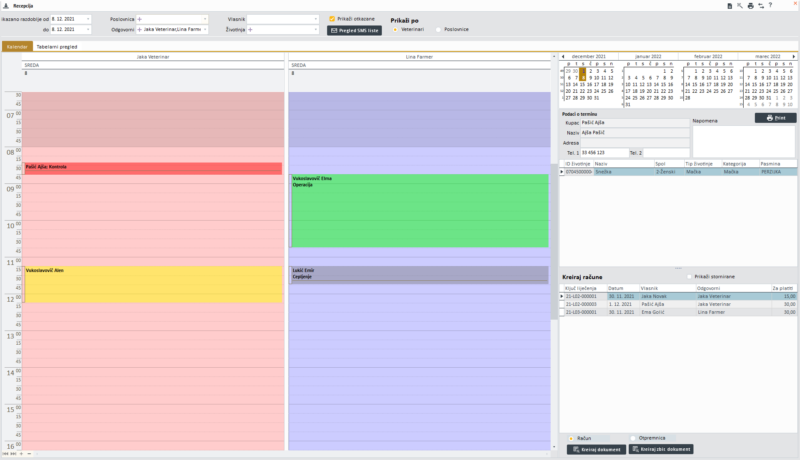
Task: Click the row arrow for invoice 21-L02-000001
Action: point(562,296)
